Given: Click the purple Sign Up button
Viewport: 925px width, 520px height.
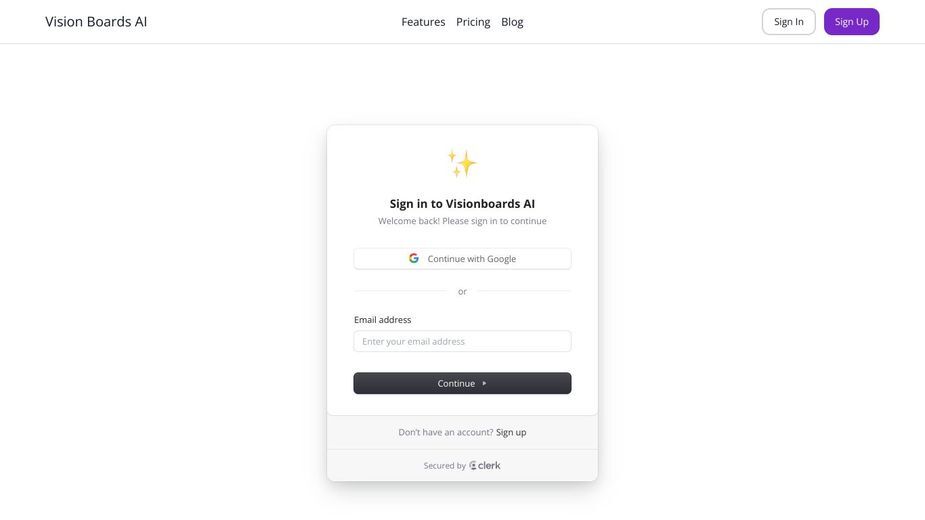Looking at the screenshot, I should click(851, 22).
